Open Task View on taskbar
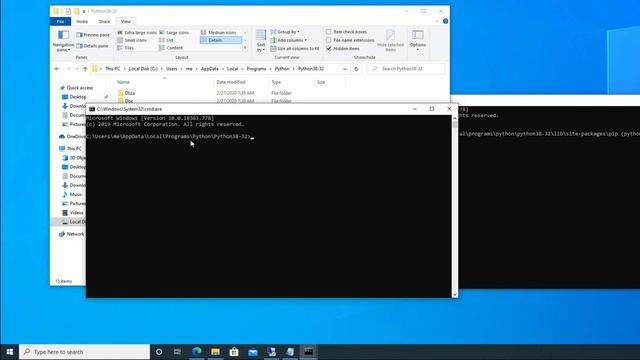Screen dimensions: 640x360 tap(178, 352)
